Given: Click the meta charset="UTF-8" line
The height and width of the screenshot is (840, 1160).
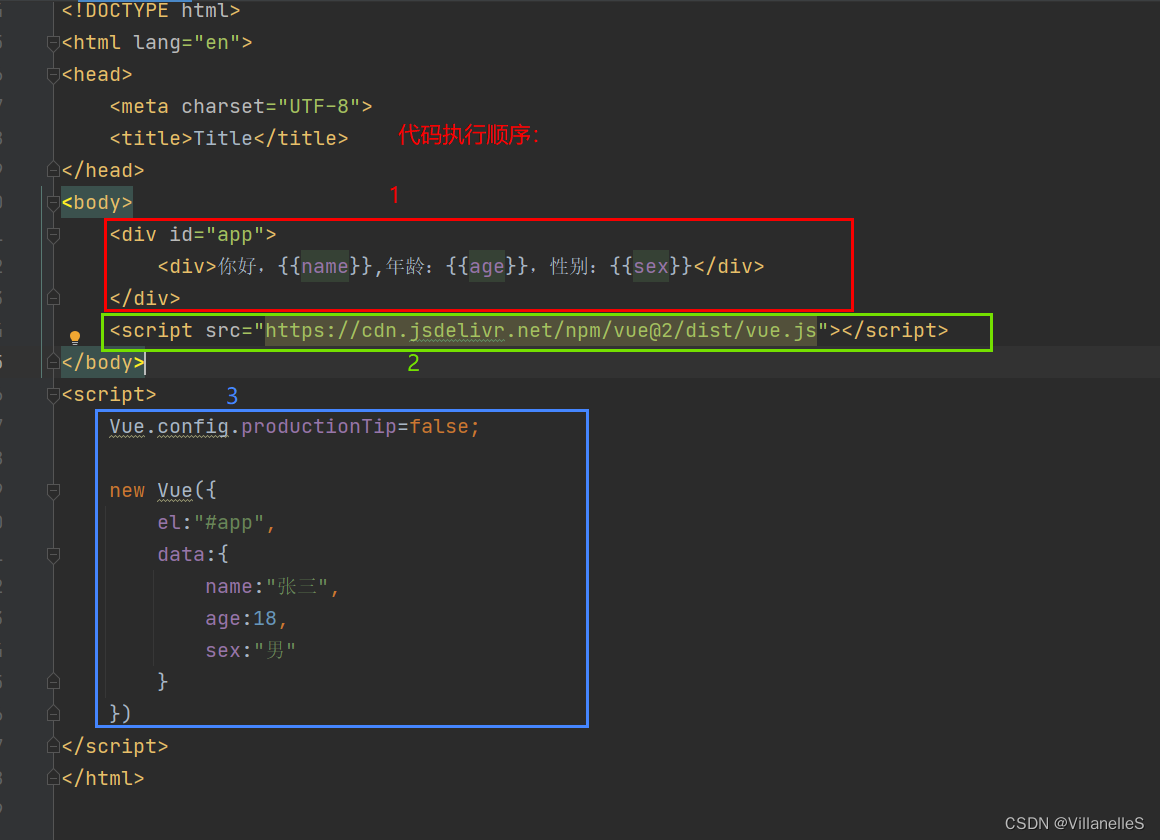Looking at the screenshot, I should tap(240, 107).
